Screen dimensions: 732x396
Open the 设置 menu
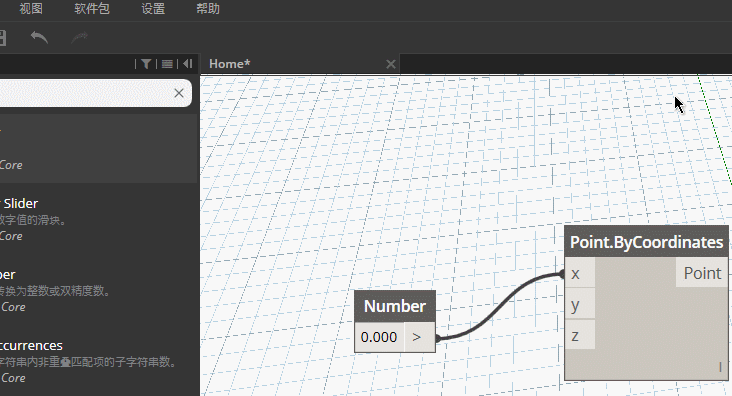click(153, 9)
